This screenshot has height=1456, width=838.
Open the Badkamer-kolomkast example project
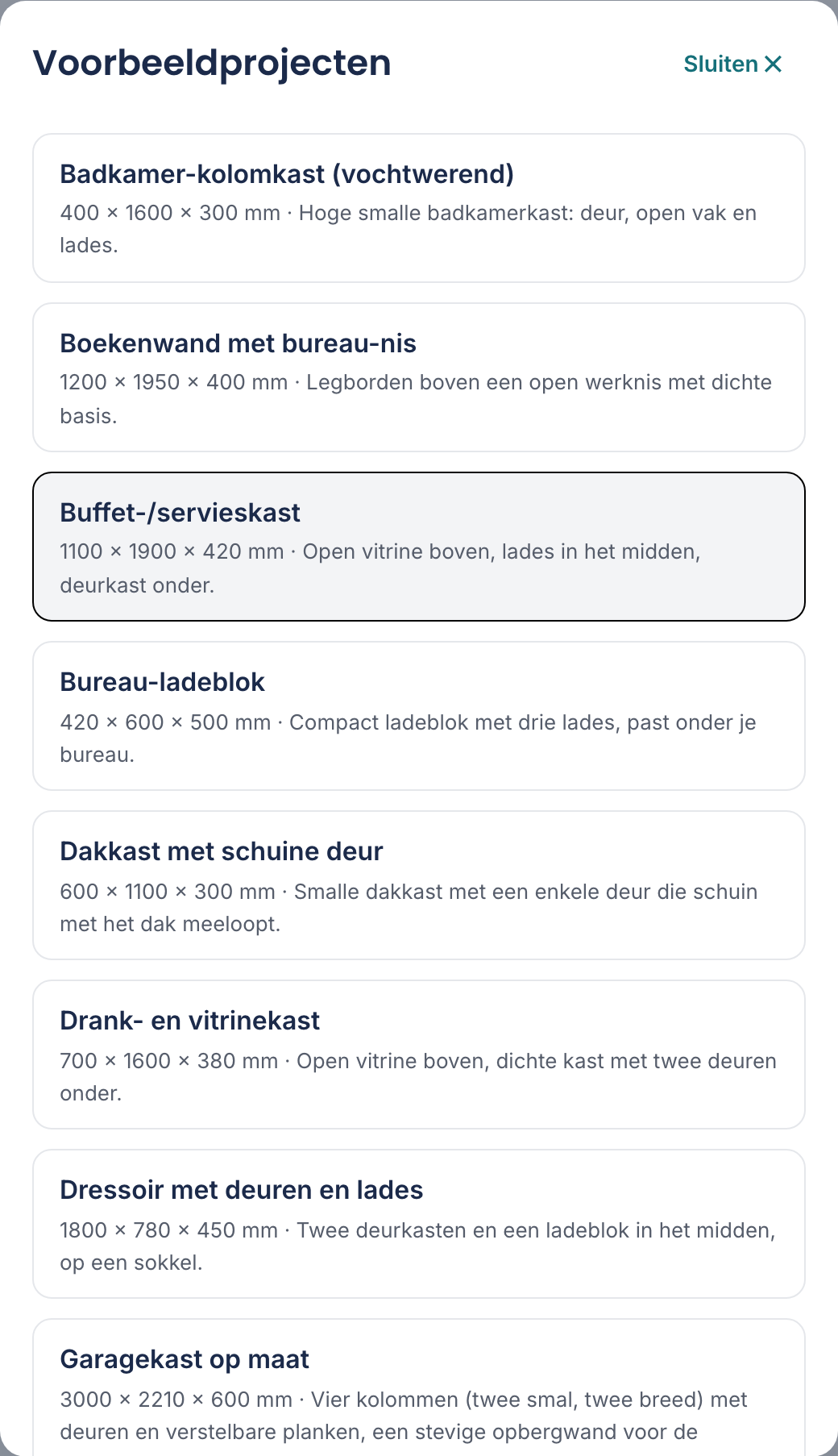pyautogui.click(x=419, y=208)
